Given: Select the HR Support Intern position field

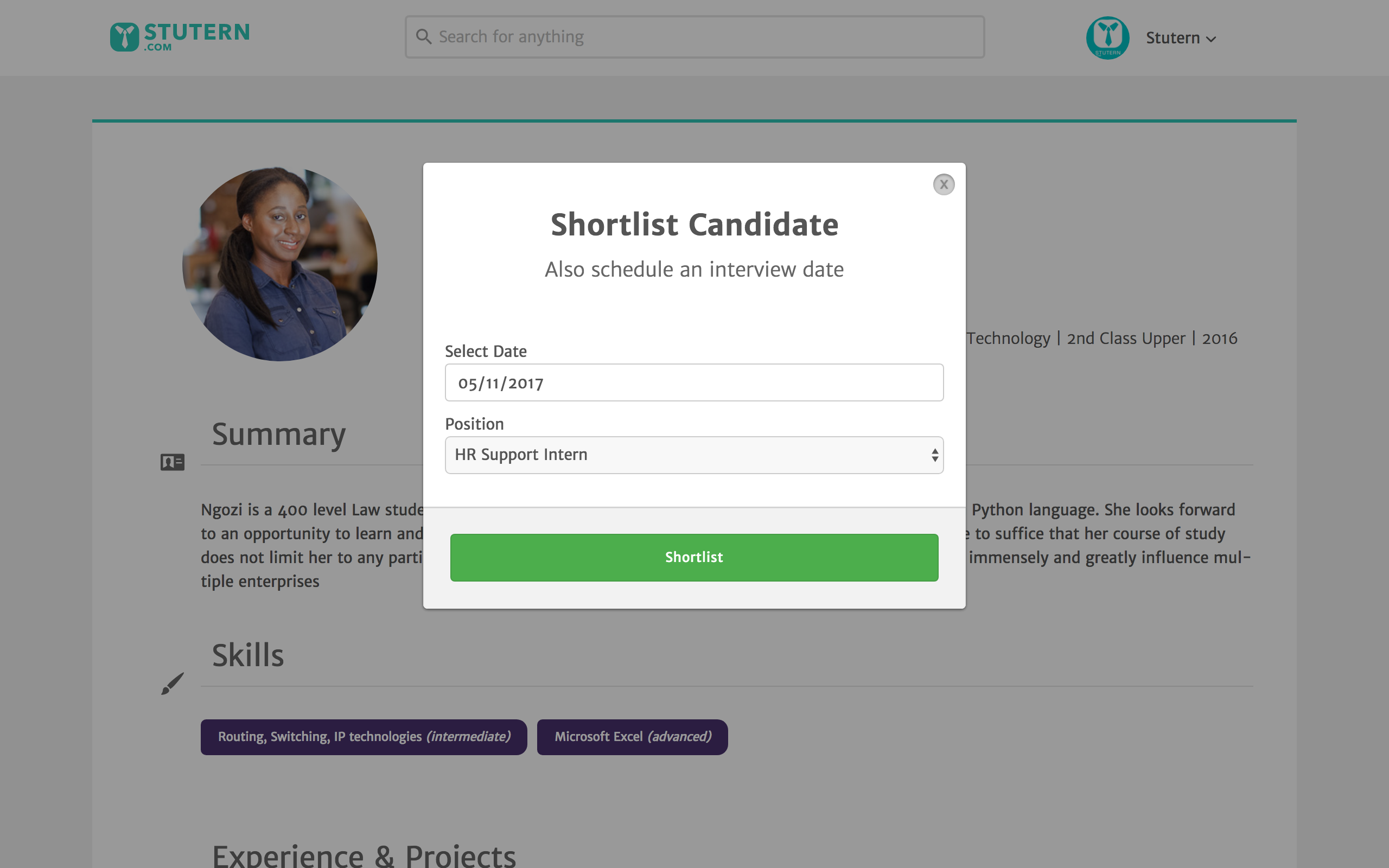Looking at the screenshot, I should 693,455.
